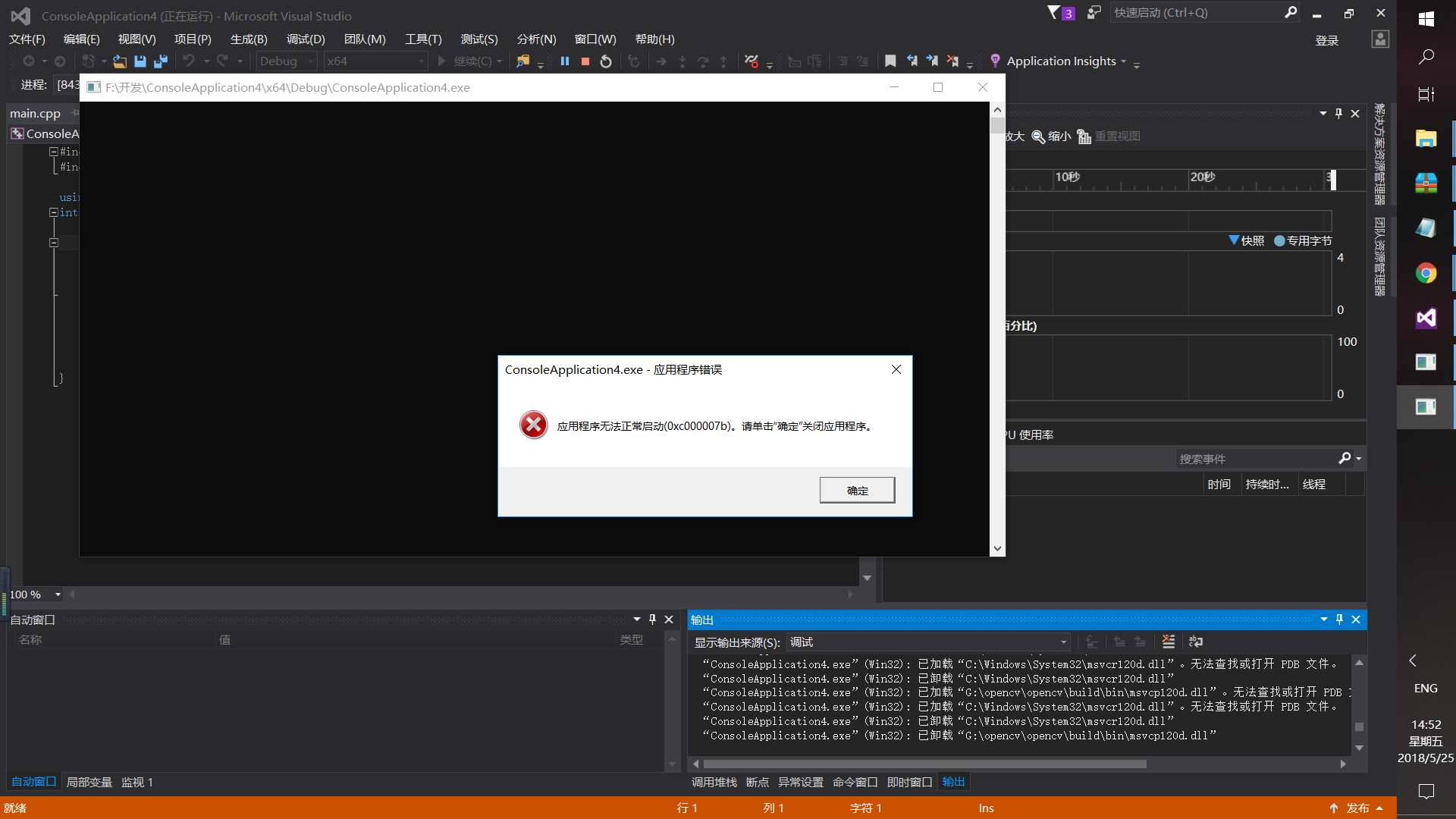Open the 调试(D) menu
Screen dimensions: 1456x819
(306, 39)
